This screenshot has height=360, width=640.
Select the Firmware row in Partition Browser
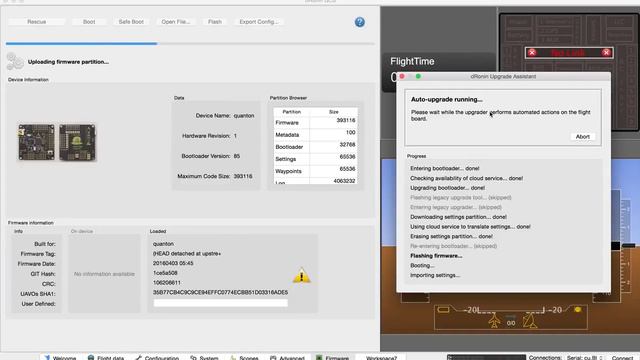click(315, 122)
